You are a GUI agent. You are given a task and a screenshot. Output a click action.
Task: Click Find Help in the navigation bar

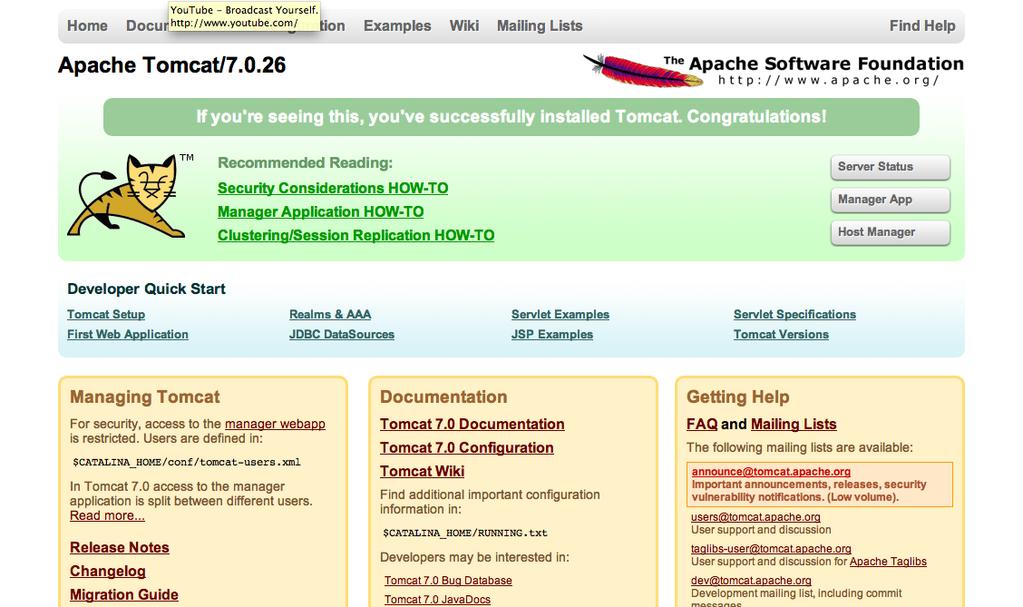[922, 26]
